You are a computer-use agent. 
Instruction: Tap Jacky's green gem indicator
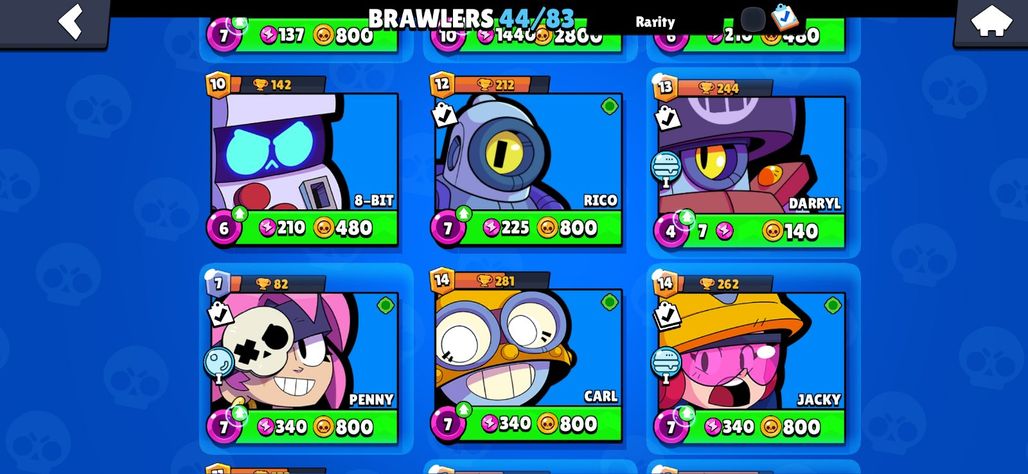(833, 305)
